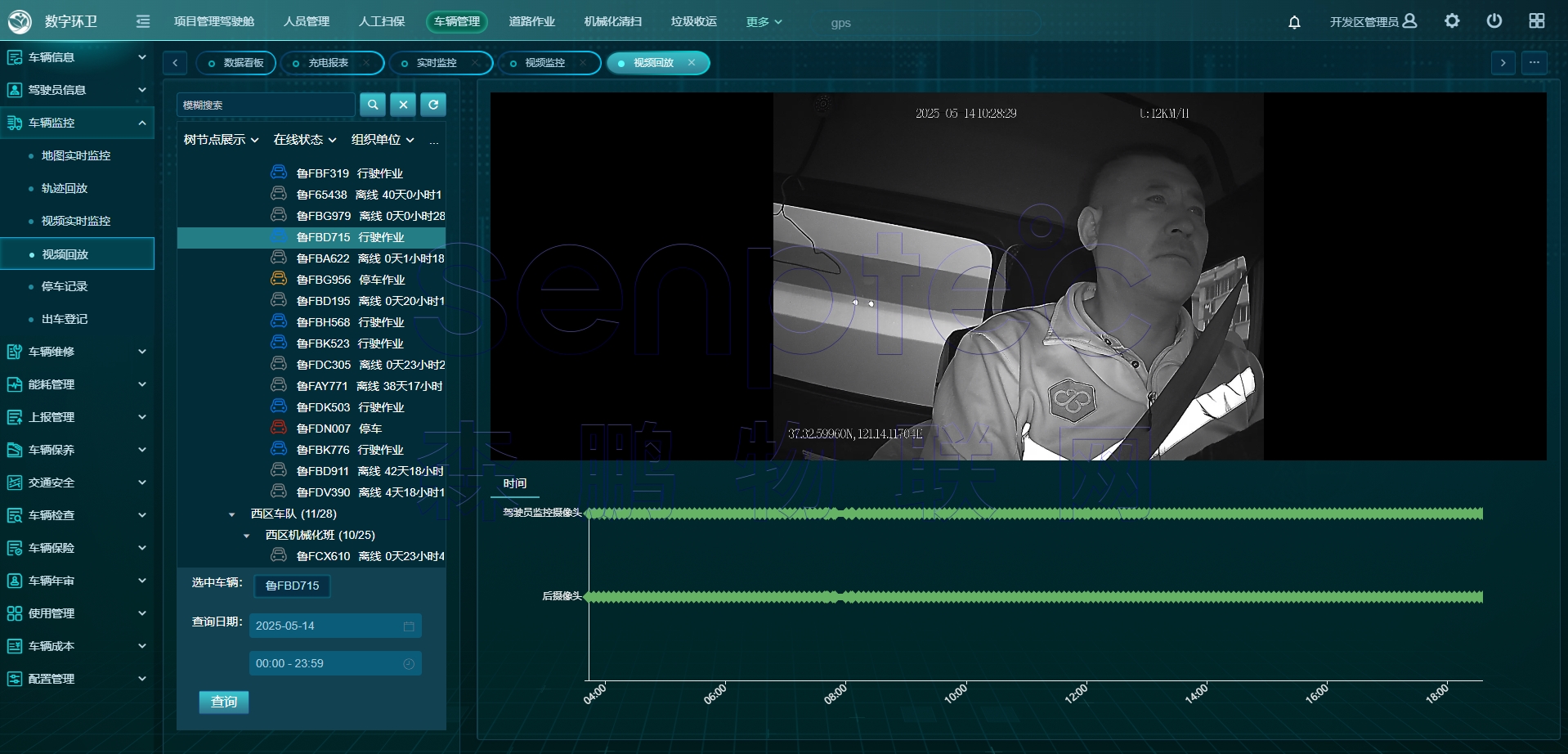
Task: Expand the 驾驶员信息 sidebar menu
Action: pyautogui.click(x=77, y=90)
